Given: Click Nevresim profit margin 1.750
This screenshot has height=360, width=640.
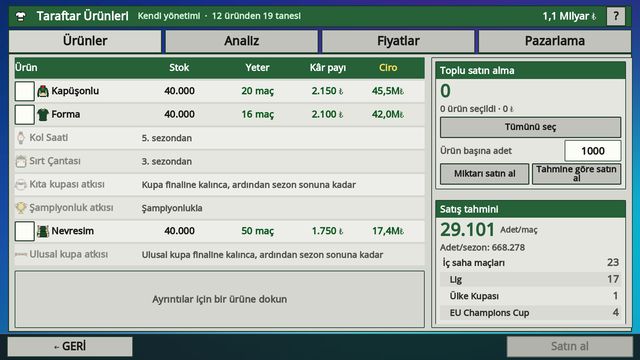Looking at the screenshot, I should (x=328, y=231).
